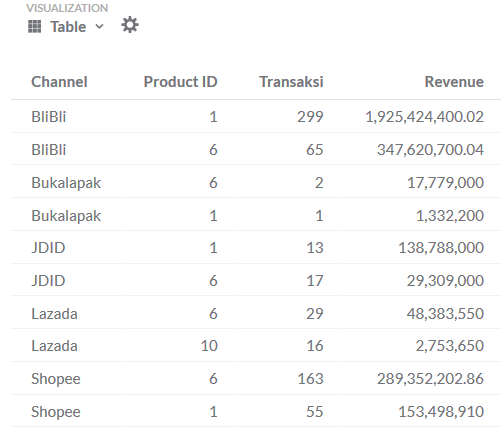Click Lazada revenue 48,383,550
501x428 pixels.
[445, 314]
